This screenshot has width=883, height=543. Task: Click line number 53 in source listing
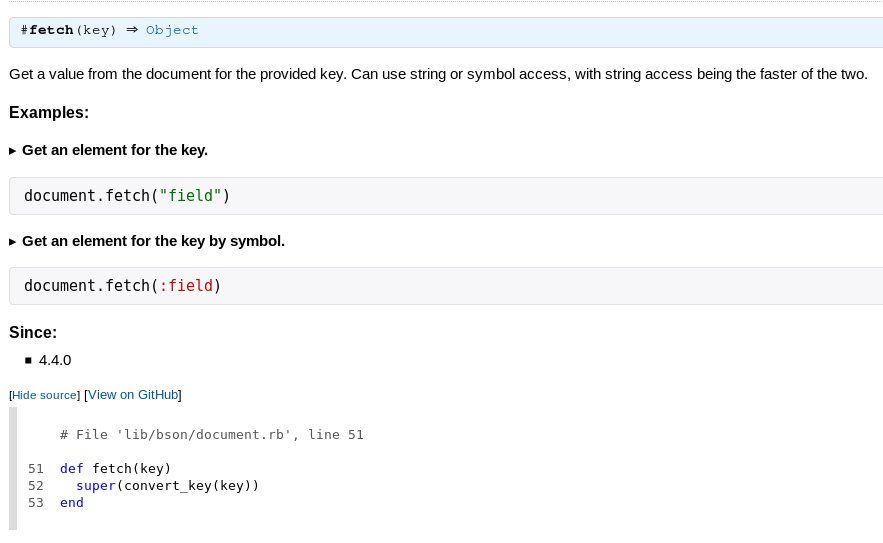tap(36, 502)
